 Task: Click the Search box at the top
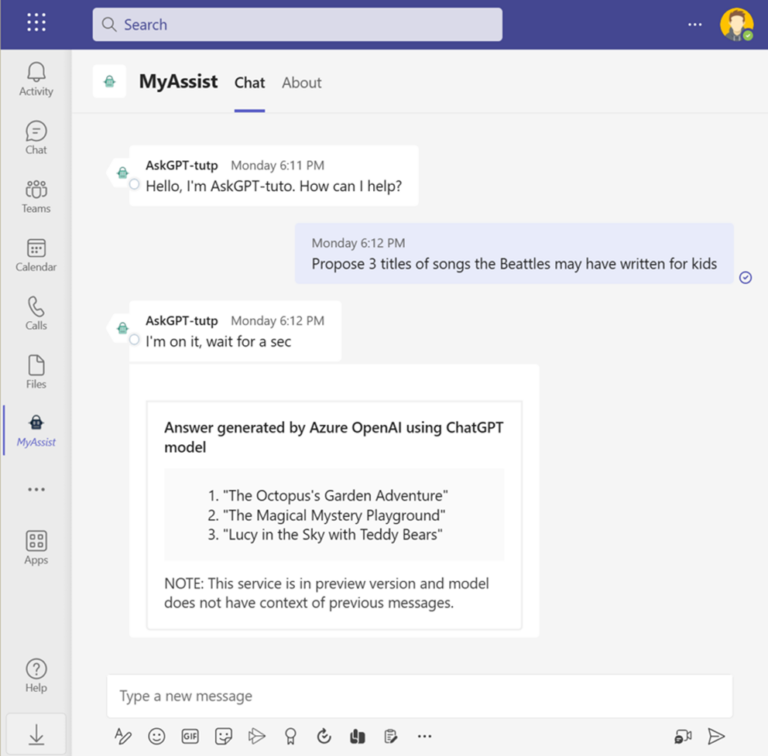pyautogui.click(x=297, y=25)
